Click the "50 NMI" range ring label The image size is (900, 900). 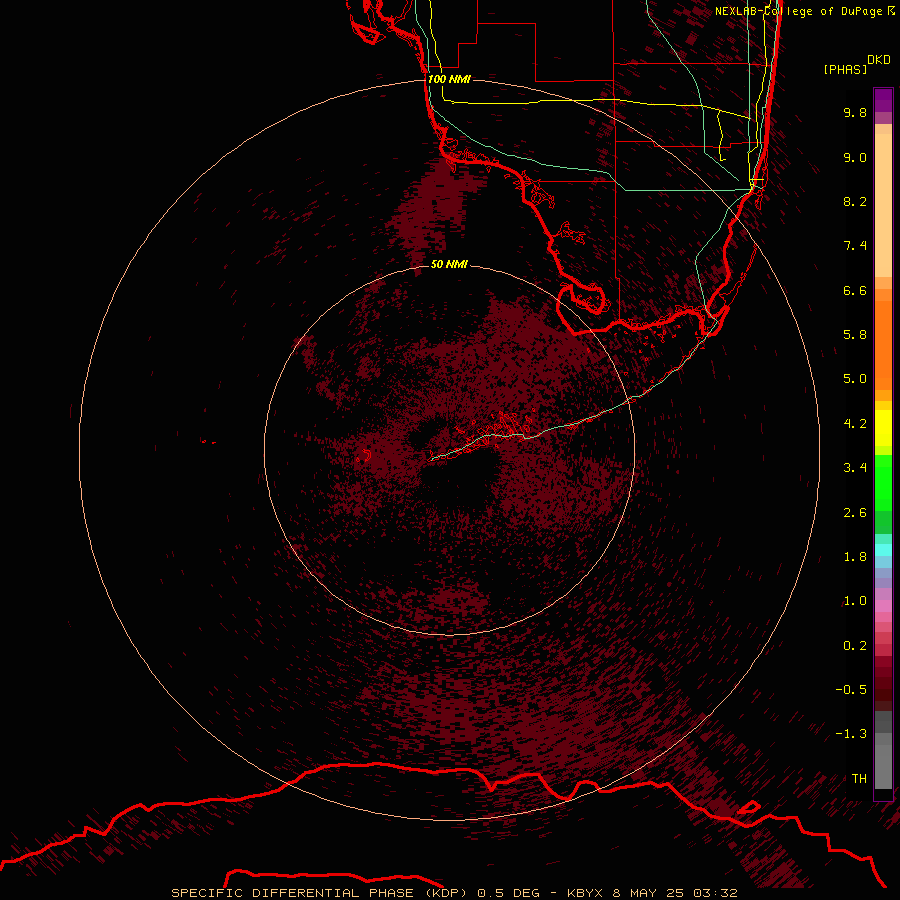[449, 264]
